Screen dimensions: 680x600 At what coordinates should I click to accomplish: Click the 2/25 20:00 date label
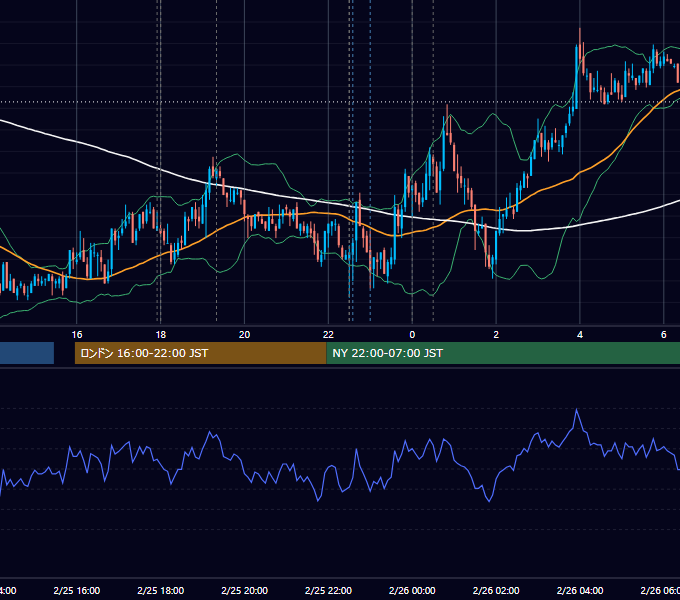245,590
